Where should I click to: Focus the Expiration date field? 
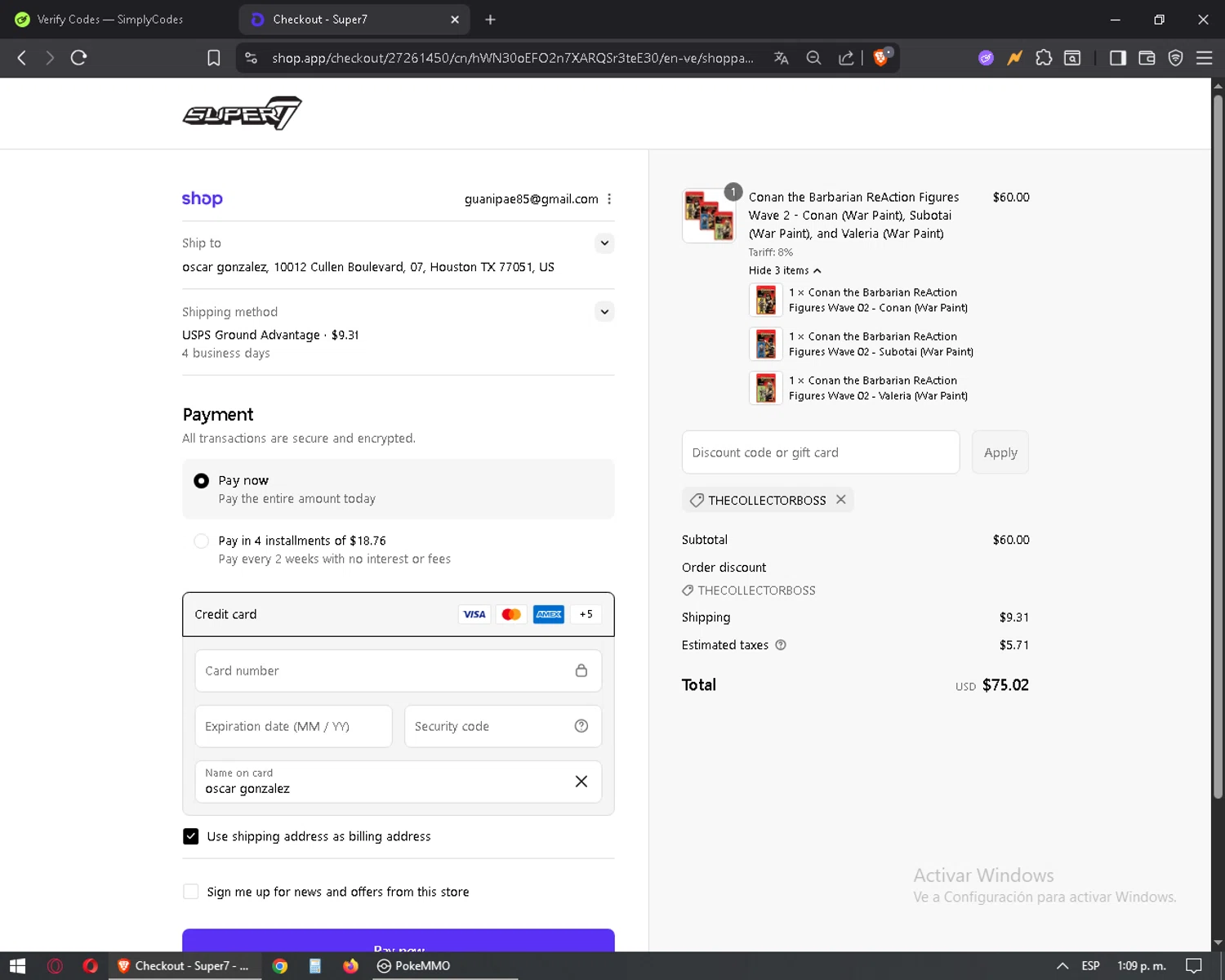click(x=294, y=726)
